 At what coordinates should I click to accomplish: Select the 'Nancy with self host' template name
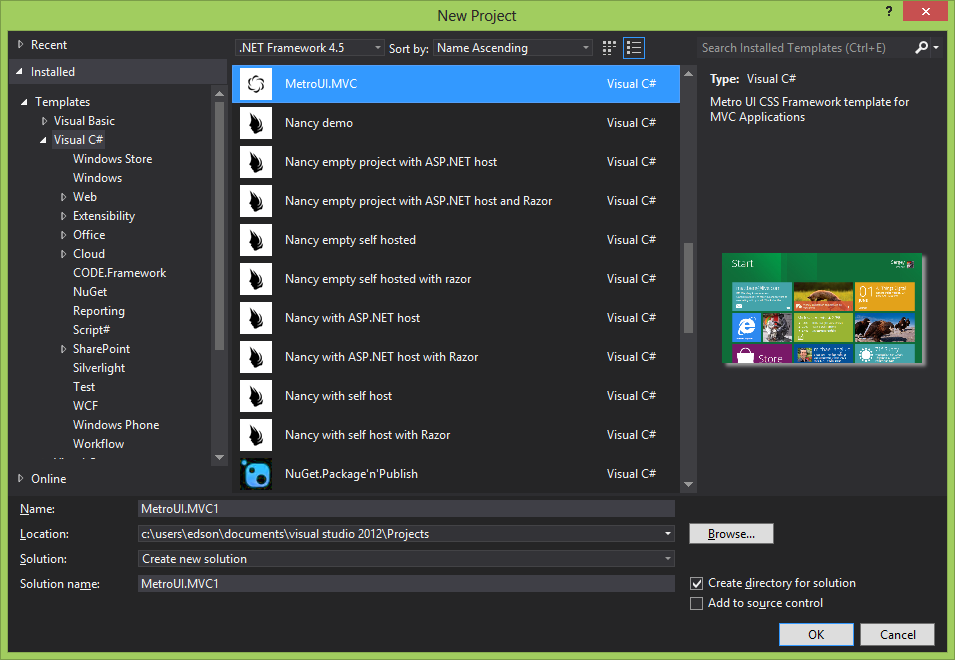click(x=339, y=396)
